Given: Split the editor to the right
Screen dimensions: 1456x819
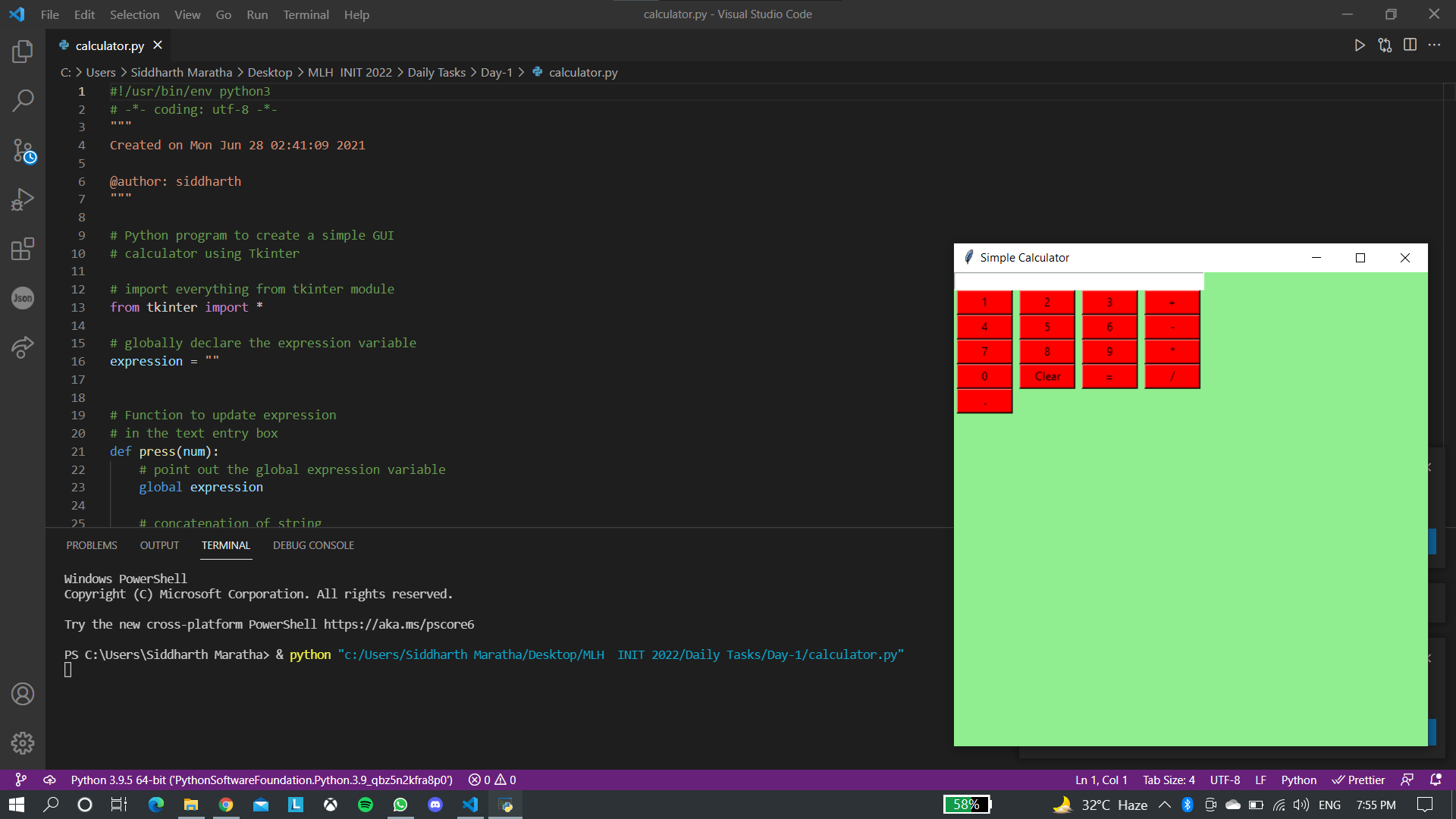Looking at the screenshot, I should click(x=1410, y=45).
